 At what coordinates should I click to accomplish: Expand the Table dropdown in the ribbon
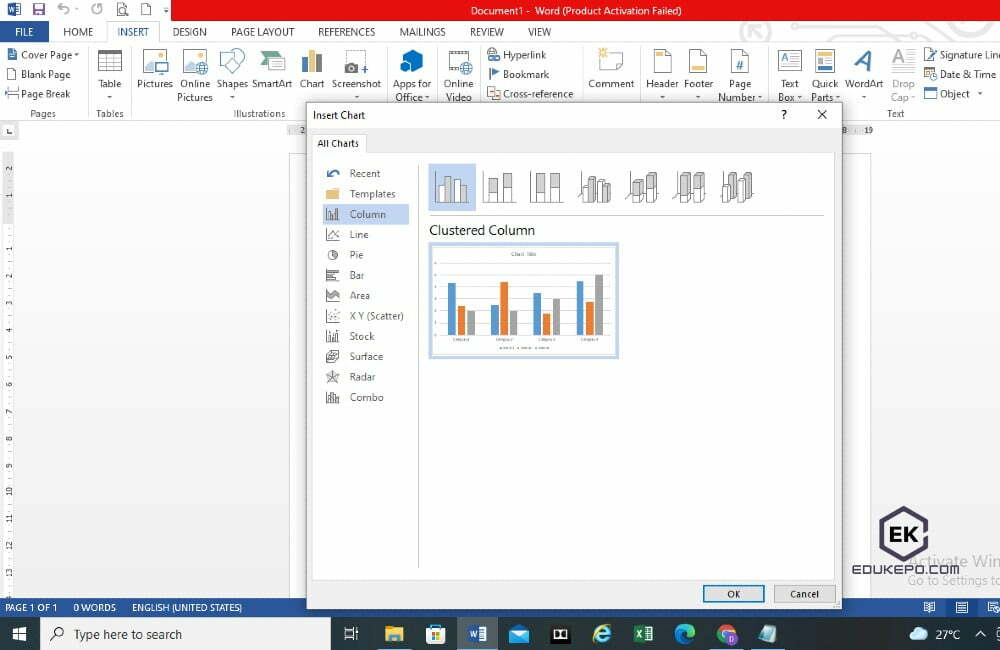tap(110, 97)
